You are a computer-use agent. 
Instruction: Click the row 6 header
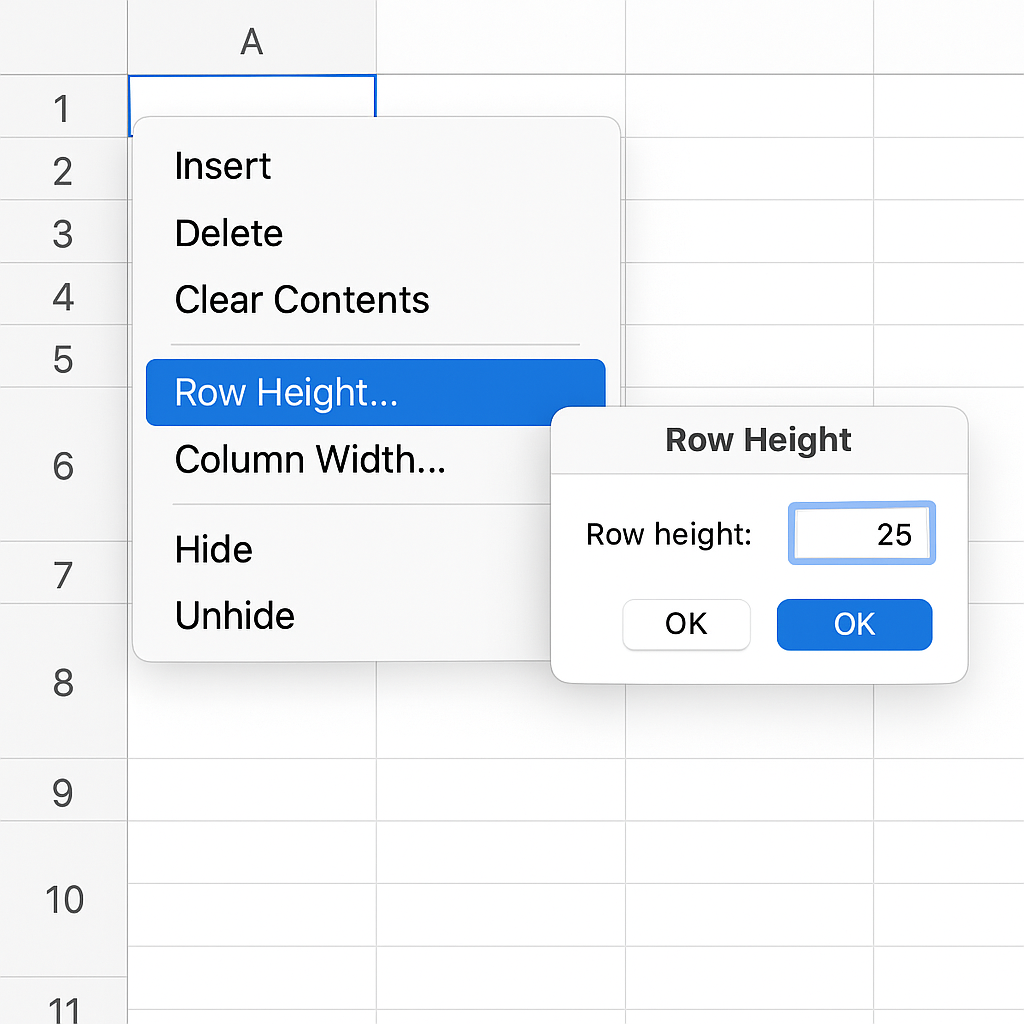click(x=63, y=465)
